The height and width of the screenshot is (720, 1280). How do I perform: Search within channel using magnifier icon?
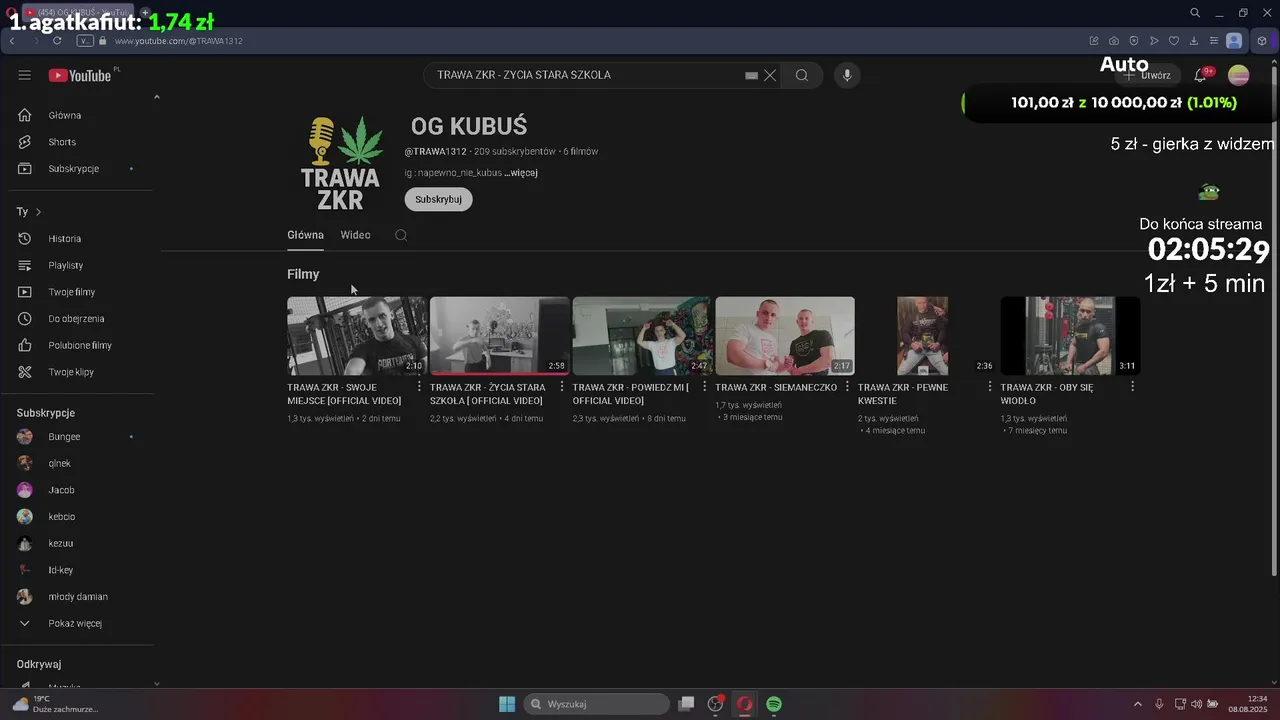[401, 235]
